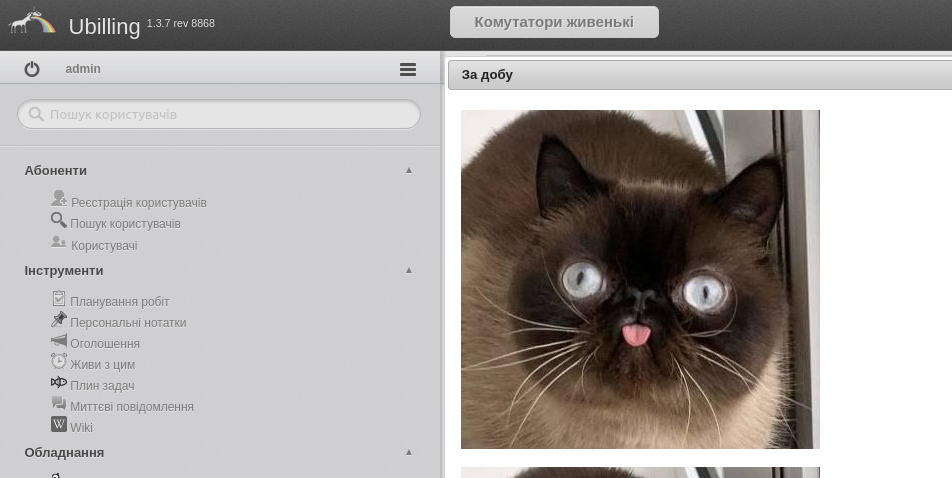
Task: Click the user registration person-plus icon
Action: coord(59,198)
